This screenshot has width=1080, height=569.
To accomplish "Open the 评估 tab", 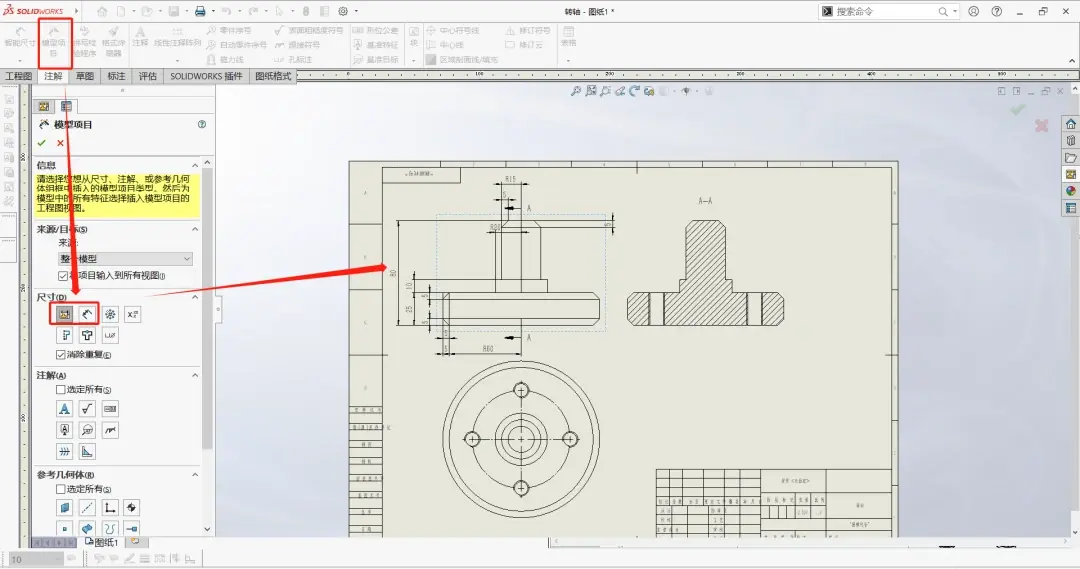I will [147, 76].
